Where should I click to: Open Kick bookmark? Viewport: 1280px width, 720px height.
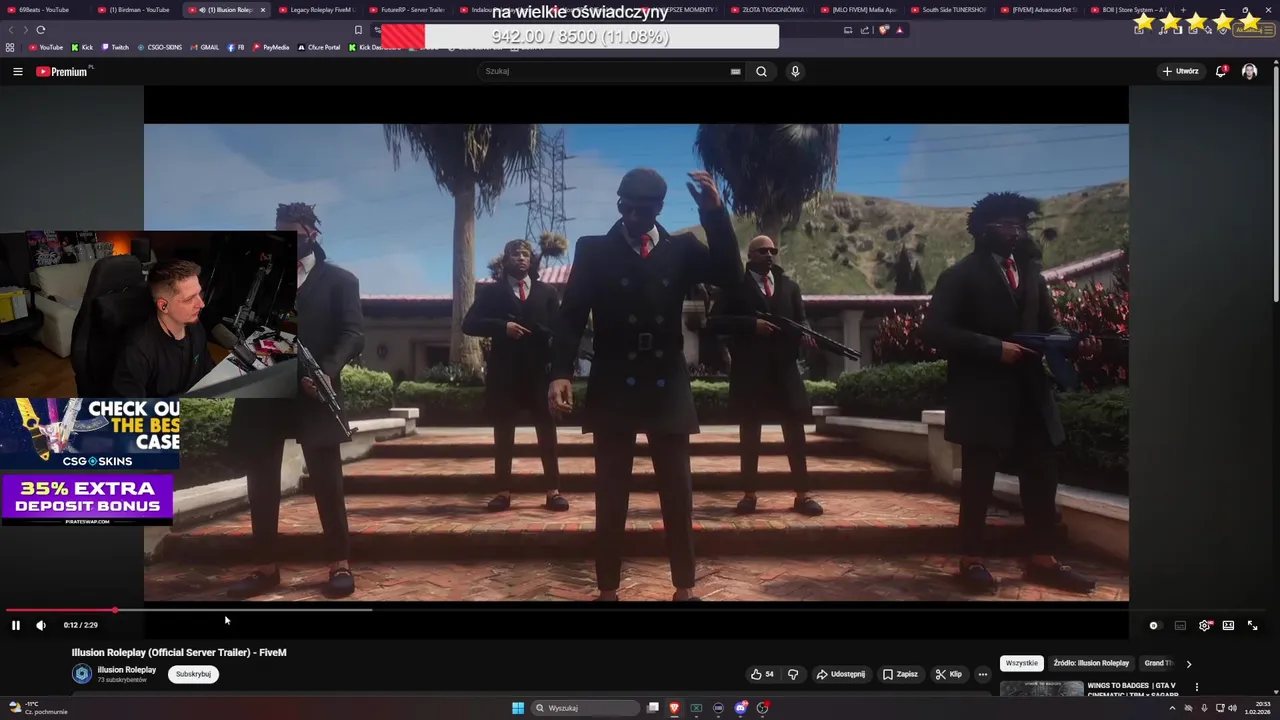coord(82,47)
